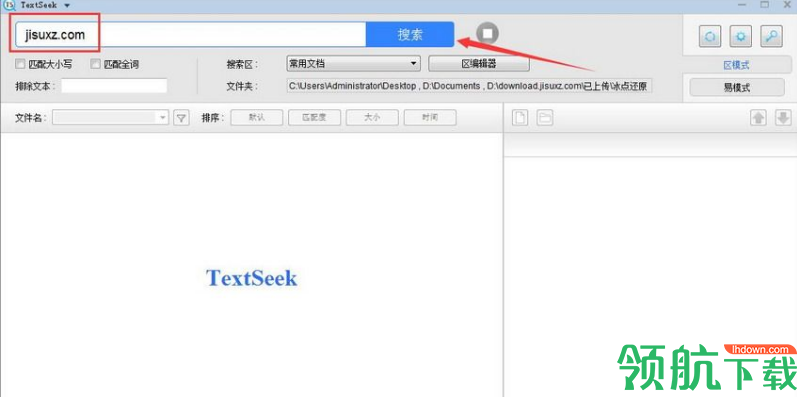The height and width of the screenshot is (397, 797).
Task: Minimize the TextSeek window
Action: pyautogui.click(x=742, y=5)
